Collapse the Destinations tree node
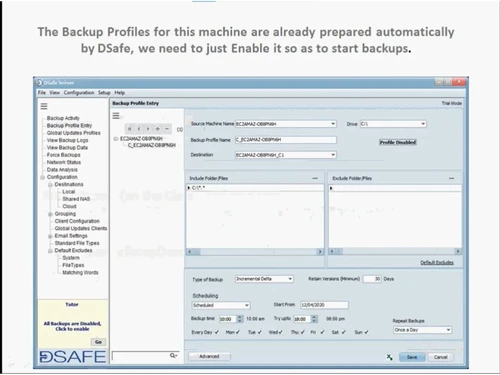The height and width of the screenshot is (375, 500). click(50, 185)
